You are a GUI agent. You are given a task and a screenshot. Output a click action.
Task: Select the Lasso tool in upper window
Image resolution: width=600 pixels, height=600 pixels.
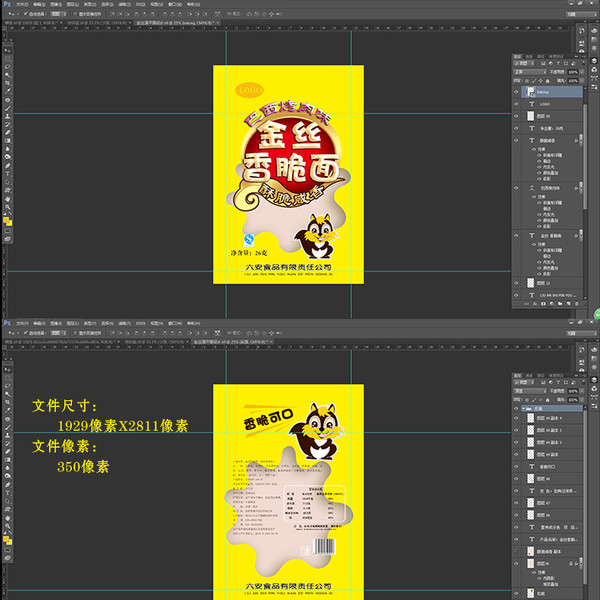pyautogui.click(x=7, y=67)
